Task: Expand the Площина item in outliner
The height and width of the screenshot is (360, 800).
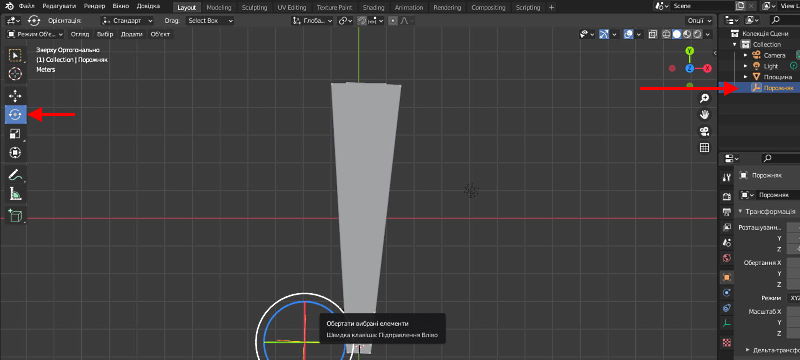Action: click(x=745, y=76)
